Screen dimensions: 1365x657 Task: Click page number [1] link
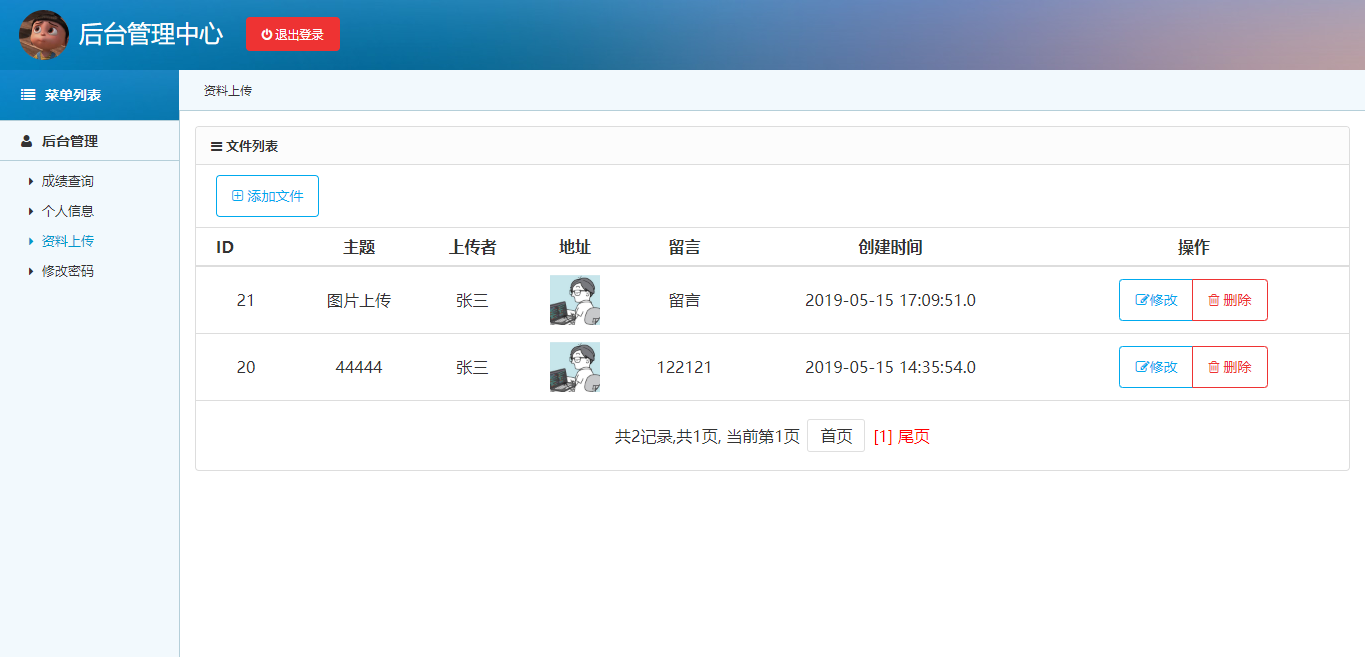click(x=883, y=436)
